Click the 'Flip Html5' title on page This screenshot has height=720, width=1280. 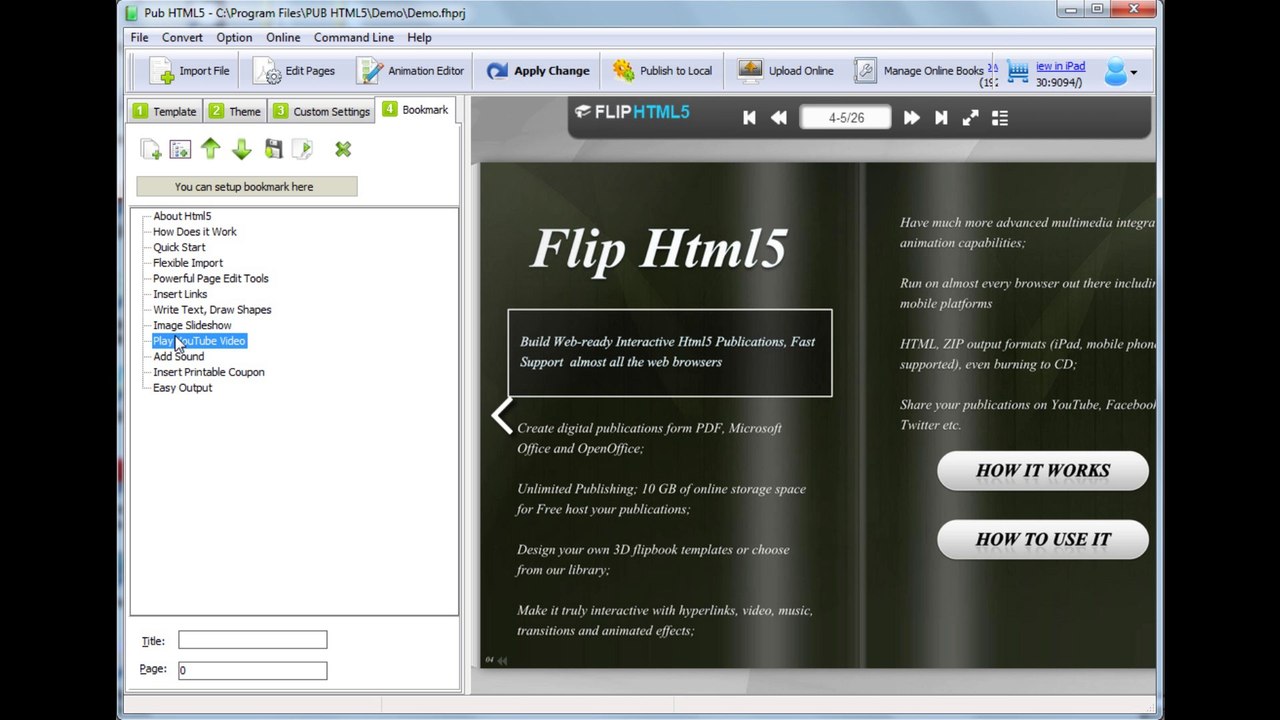[659, 248]
